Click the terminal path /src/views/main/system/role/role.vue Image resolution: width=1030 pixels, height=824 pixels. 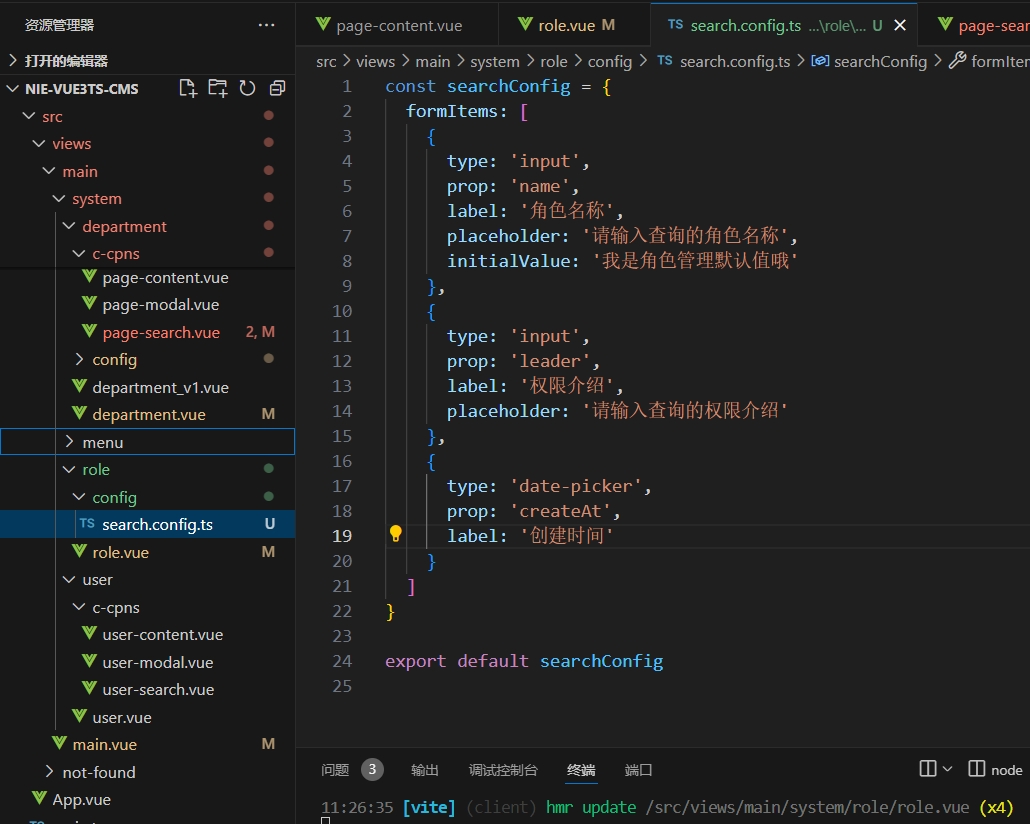click(808, 807)
